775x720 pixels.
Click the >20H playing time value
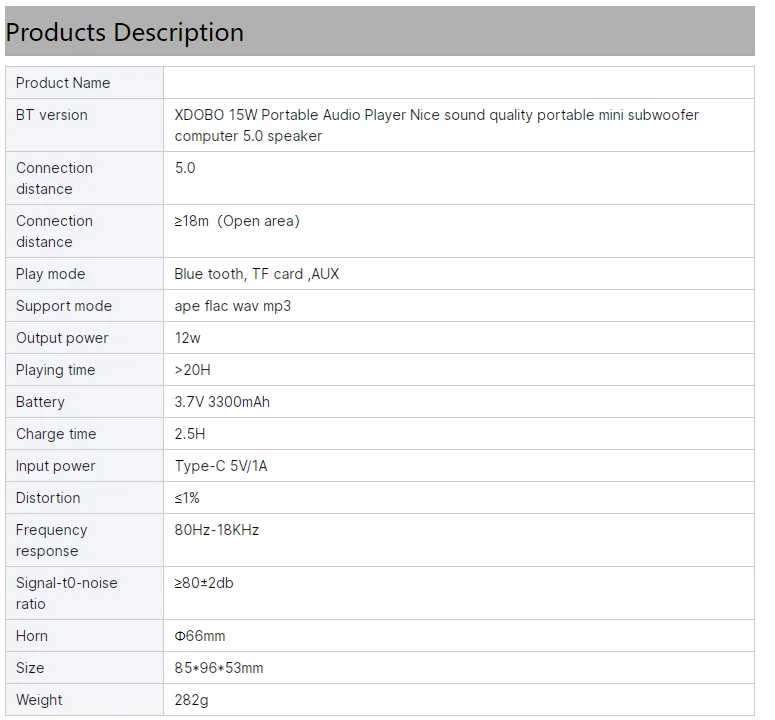pos(193,370)
